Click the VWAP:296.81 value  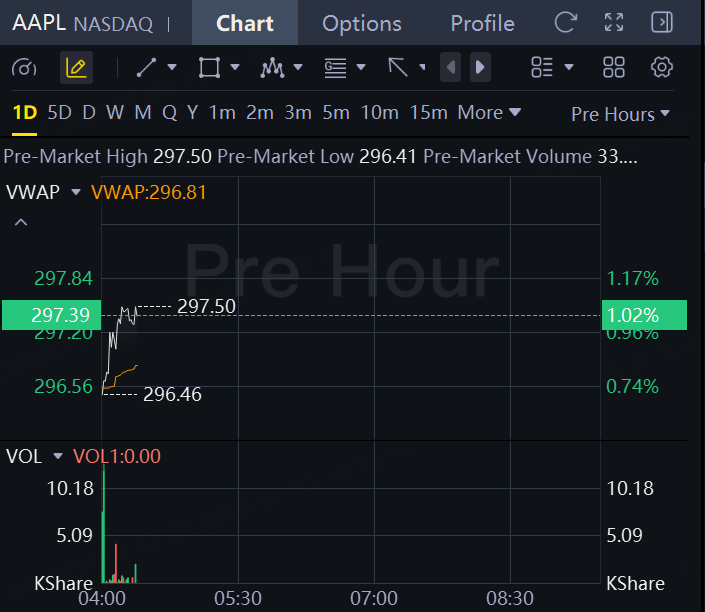(148, 192)
